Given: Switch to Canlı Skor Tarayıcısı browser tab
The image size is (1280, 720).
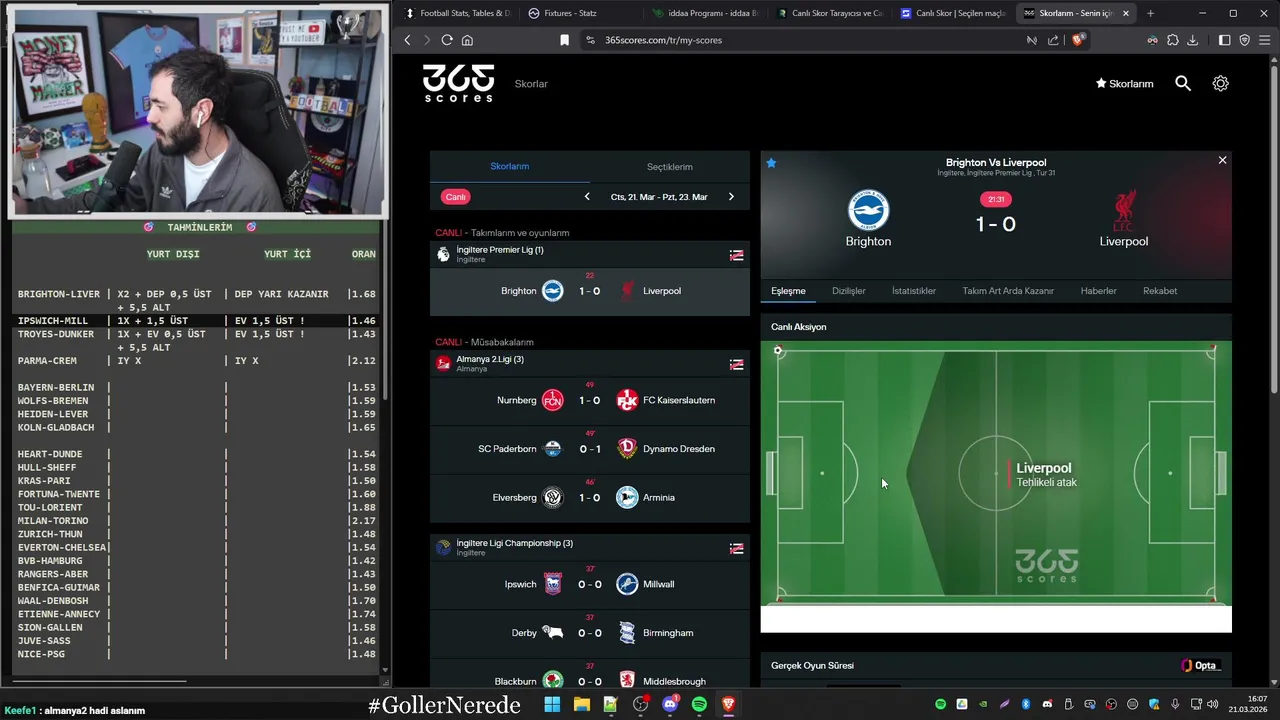Looking at the screenshot, I should 829,13.
